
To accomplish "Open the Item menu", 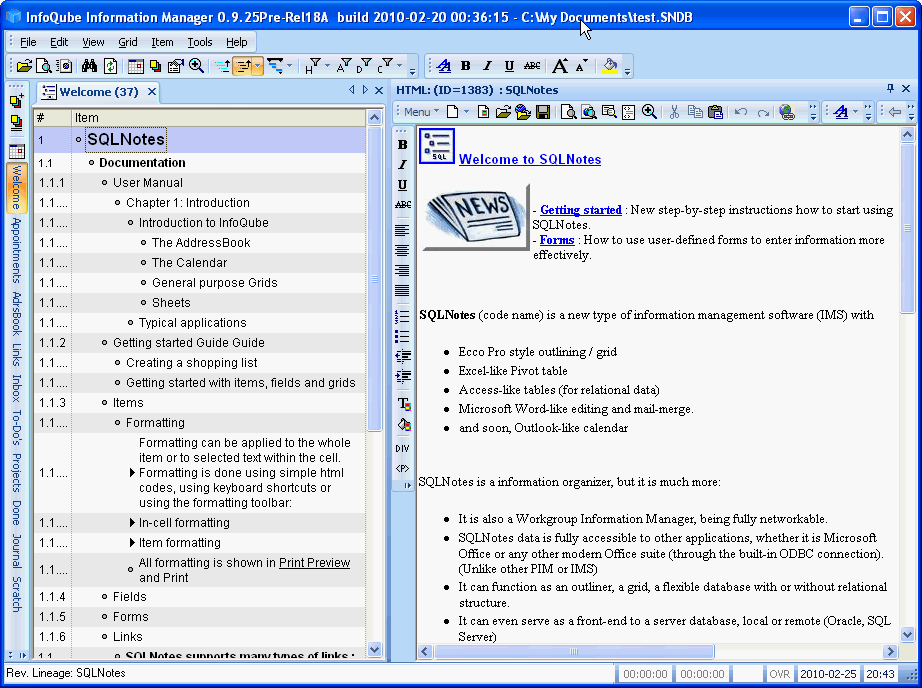I will [162, 42].
